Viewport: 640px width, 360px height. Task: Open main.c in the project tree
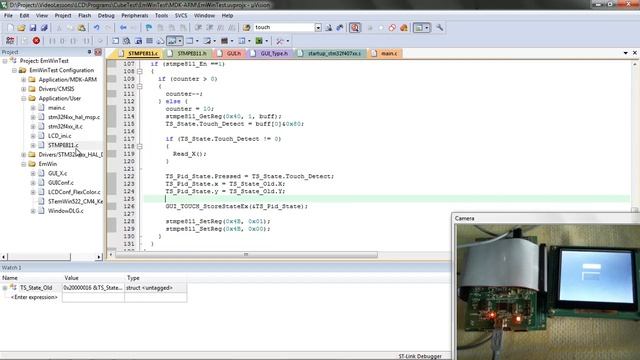pyautogui.click(x=56, y=108)
